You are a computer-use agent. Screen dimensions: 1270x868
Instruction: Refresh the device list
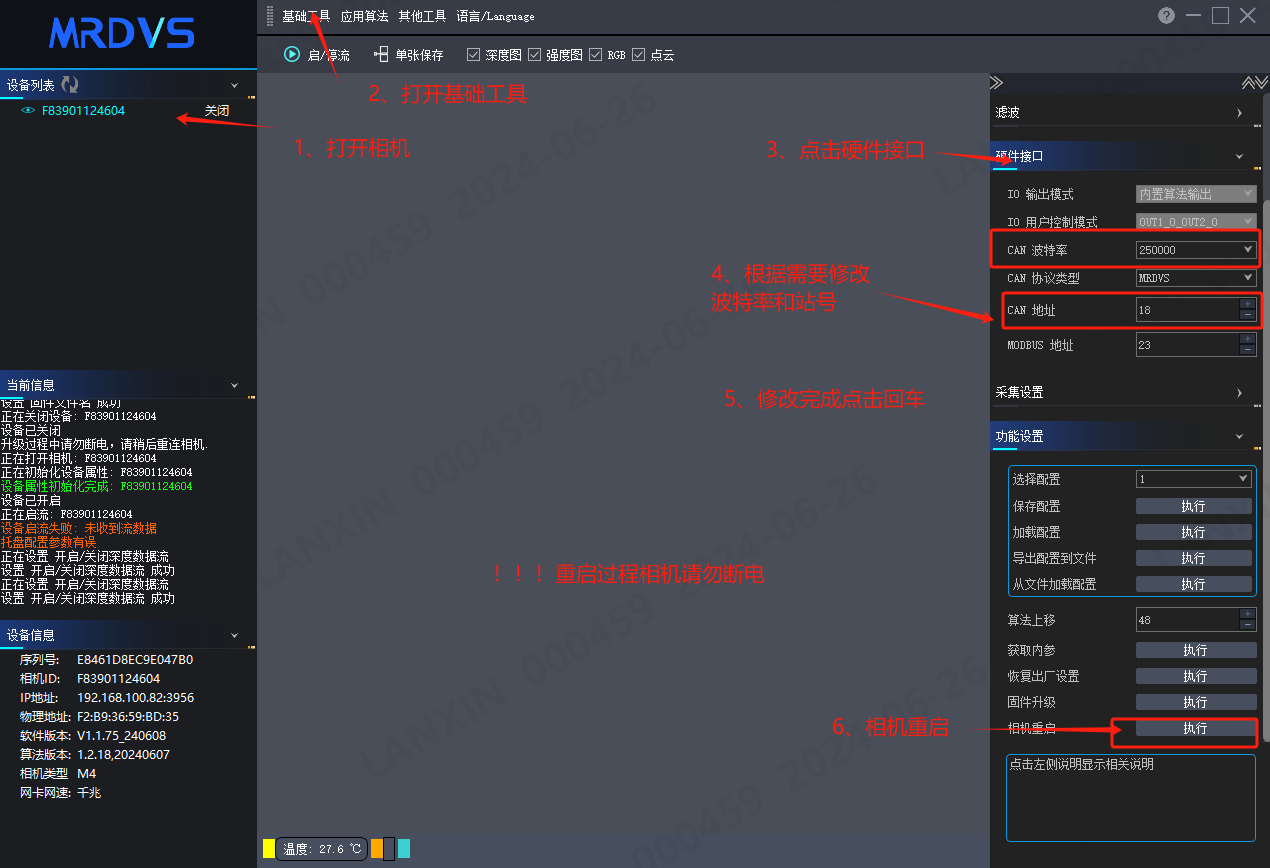click(x=70, y=85)
